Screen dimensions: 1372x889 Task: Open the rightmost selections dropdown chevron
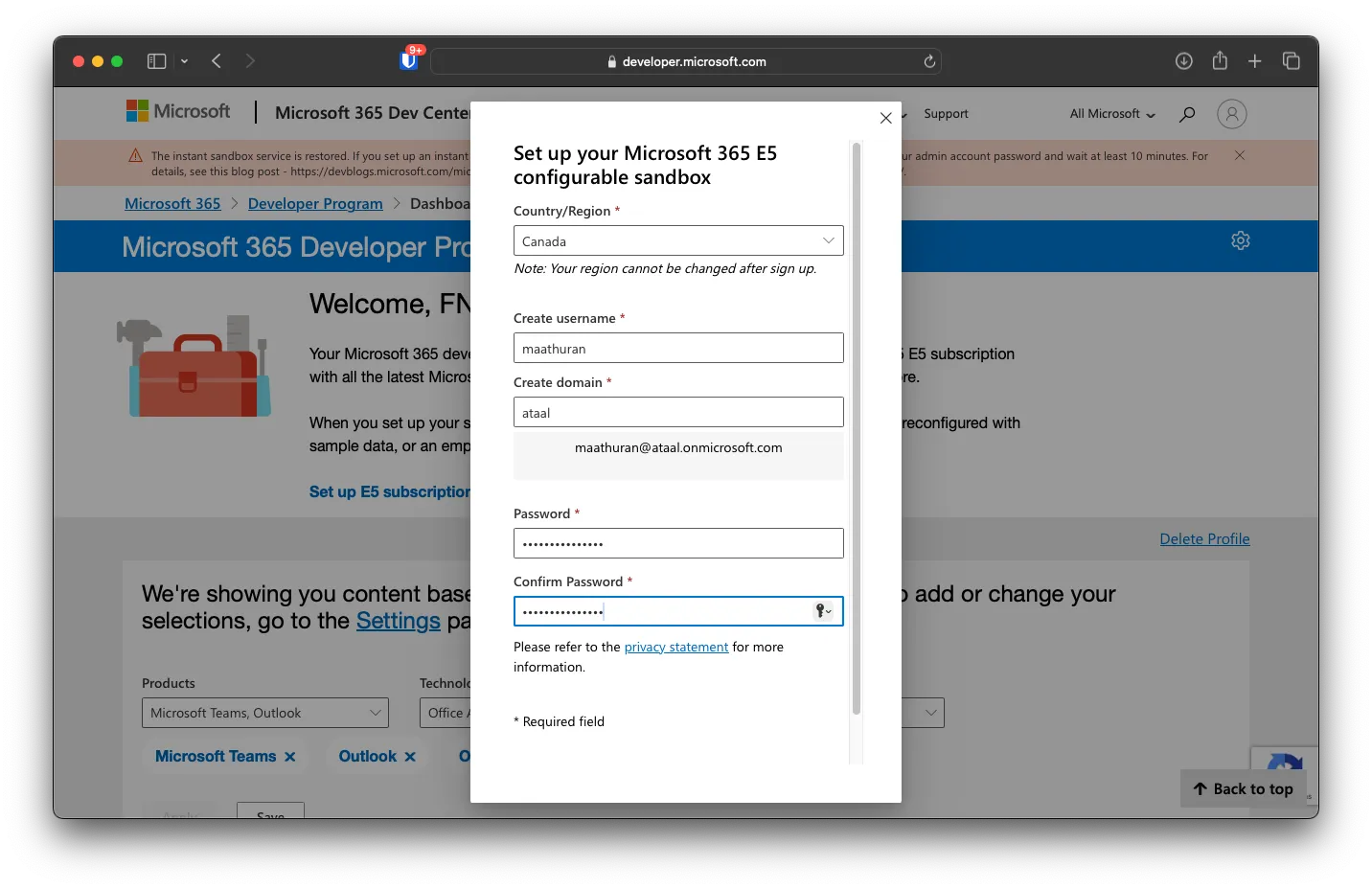click(930, 713)
